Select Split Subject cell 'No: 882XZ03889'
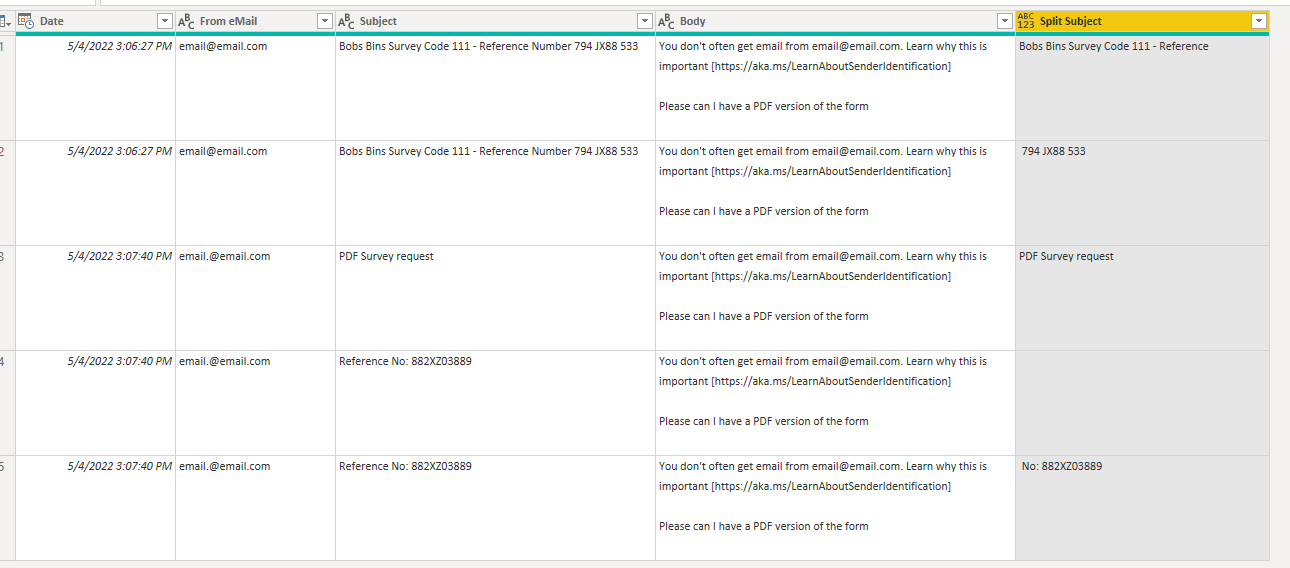The image size is (1290, 568). [1142, 508]
